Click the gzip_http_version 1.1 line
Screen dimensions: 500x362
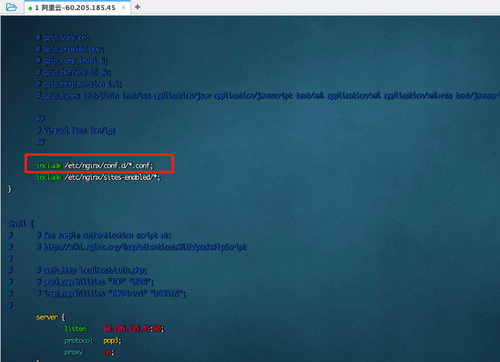coord(79,84)
